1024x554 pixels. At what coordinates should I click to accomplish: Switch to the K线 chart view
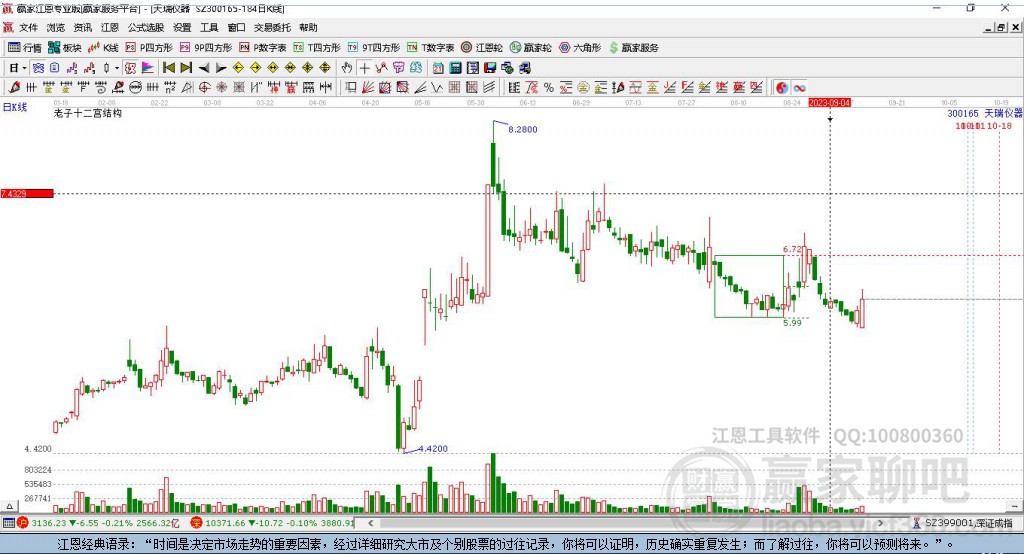[103, 48]
